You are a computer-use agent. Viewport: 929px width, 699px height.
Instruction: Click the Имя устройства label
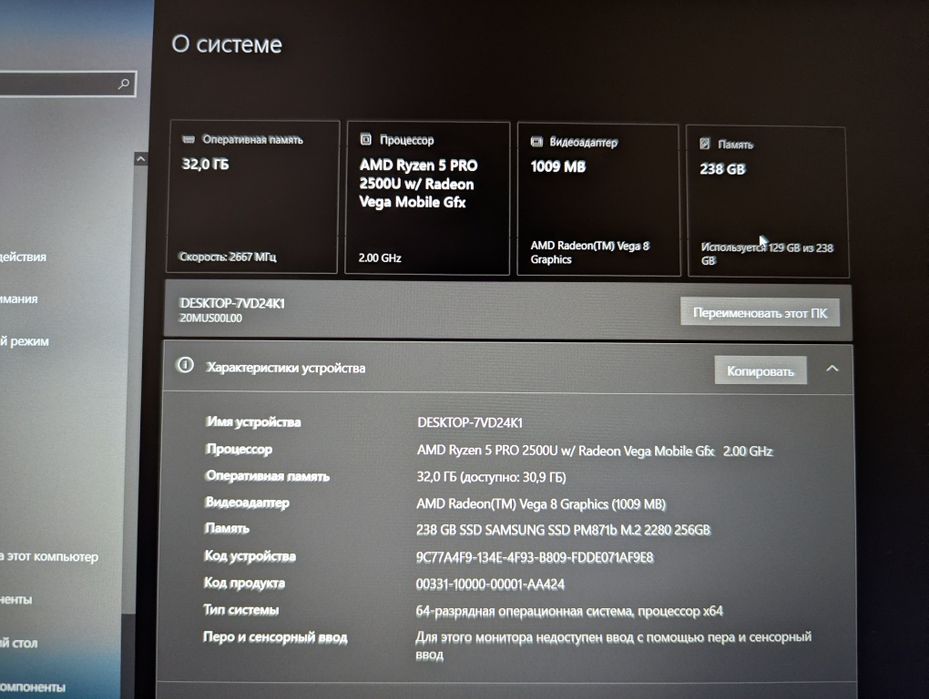(253, 422)
